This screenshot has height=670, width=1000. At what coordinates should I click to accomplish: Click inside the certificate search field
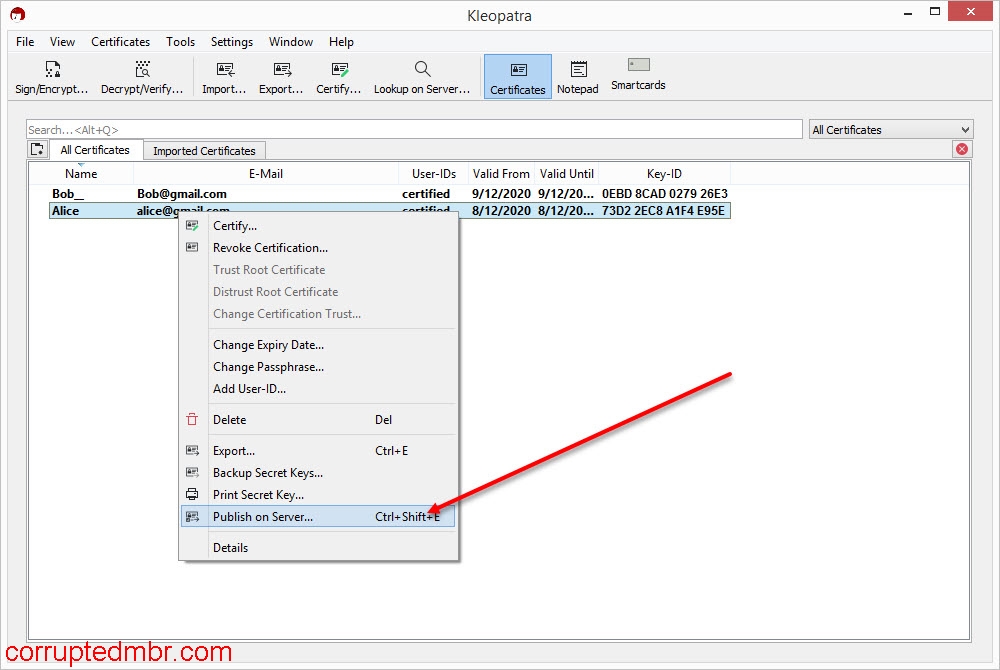(x=400, y=128)
